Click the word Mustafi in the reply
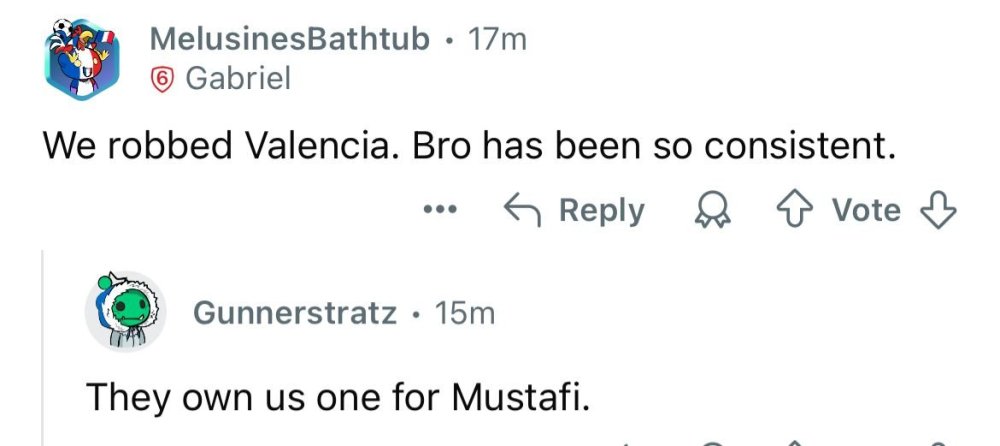This screenshot has width=1000, height=446. tap(530, 396)
